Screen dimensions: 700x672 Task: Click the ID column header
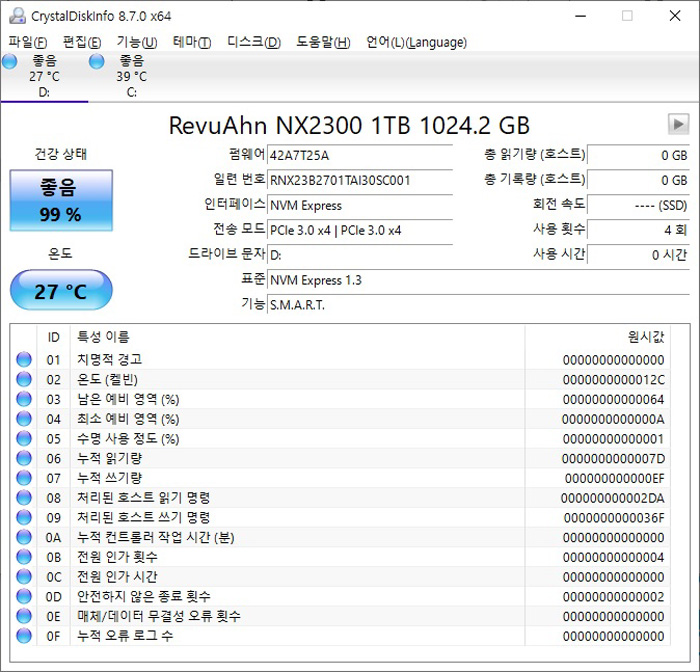[53, 337]
